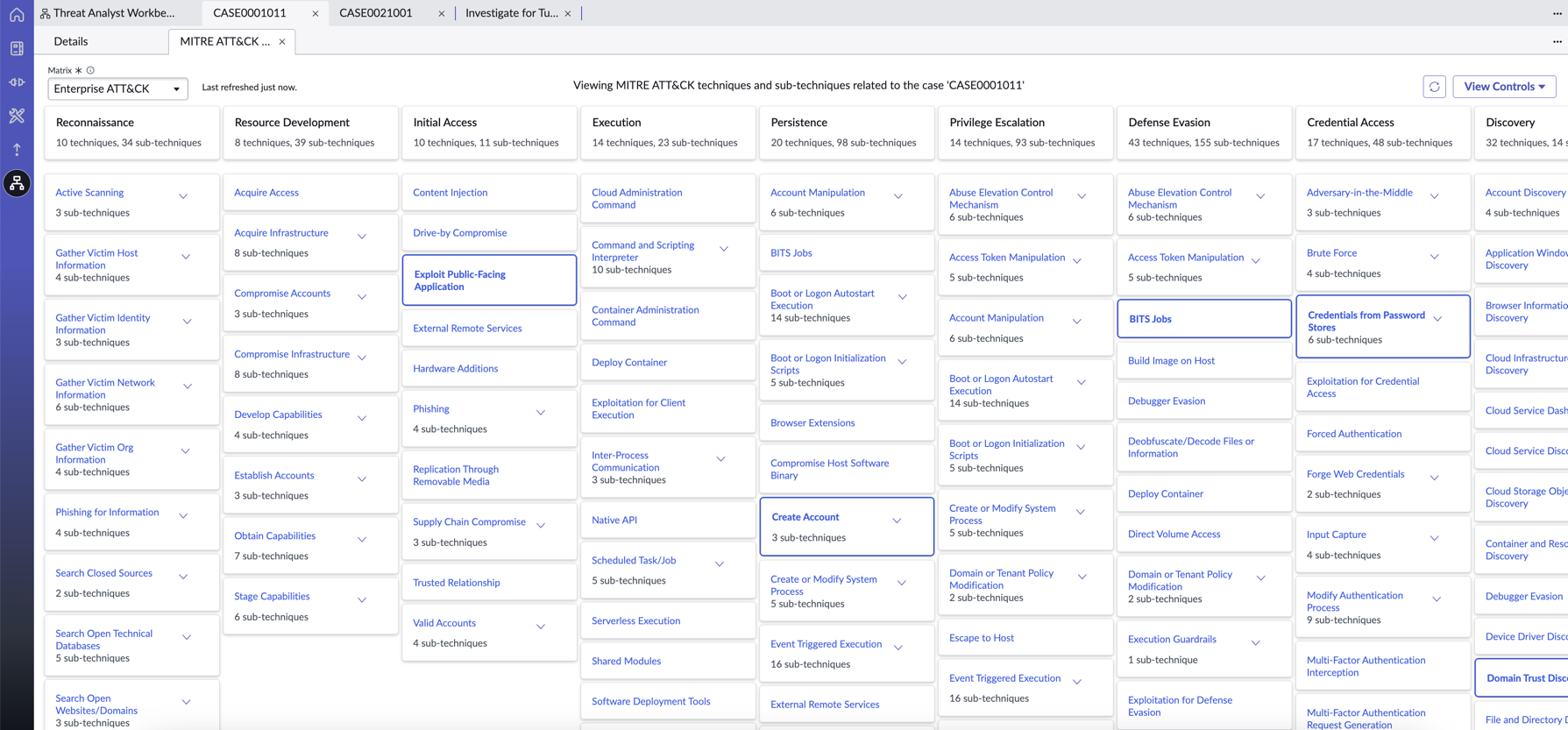Open sub-tab row more options ellipsis
The width and height of the screenshot is (1568, 730).
1557,41
